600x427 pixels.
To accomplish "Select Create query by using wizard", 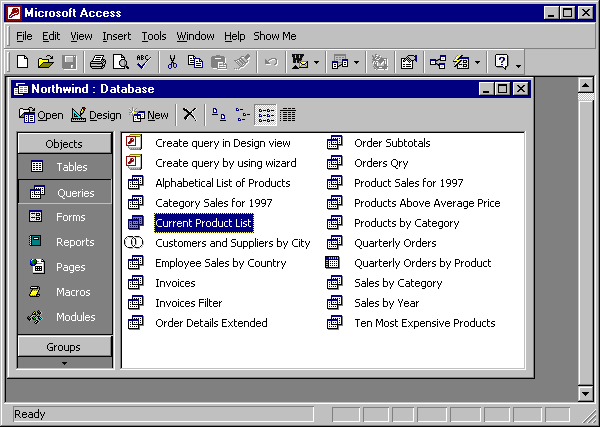I will pos(226,163).
